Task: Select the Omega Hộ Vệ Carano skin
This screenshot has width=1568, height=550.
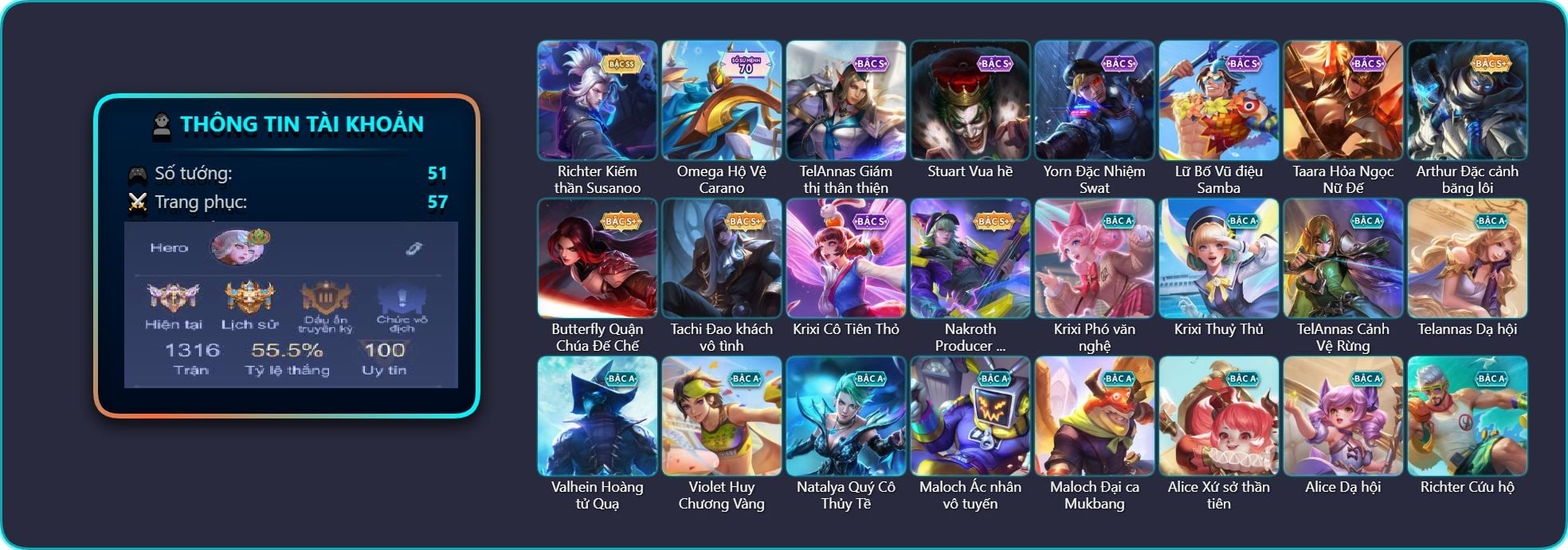Action: pos(722,100)
